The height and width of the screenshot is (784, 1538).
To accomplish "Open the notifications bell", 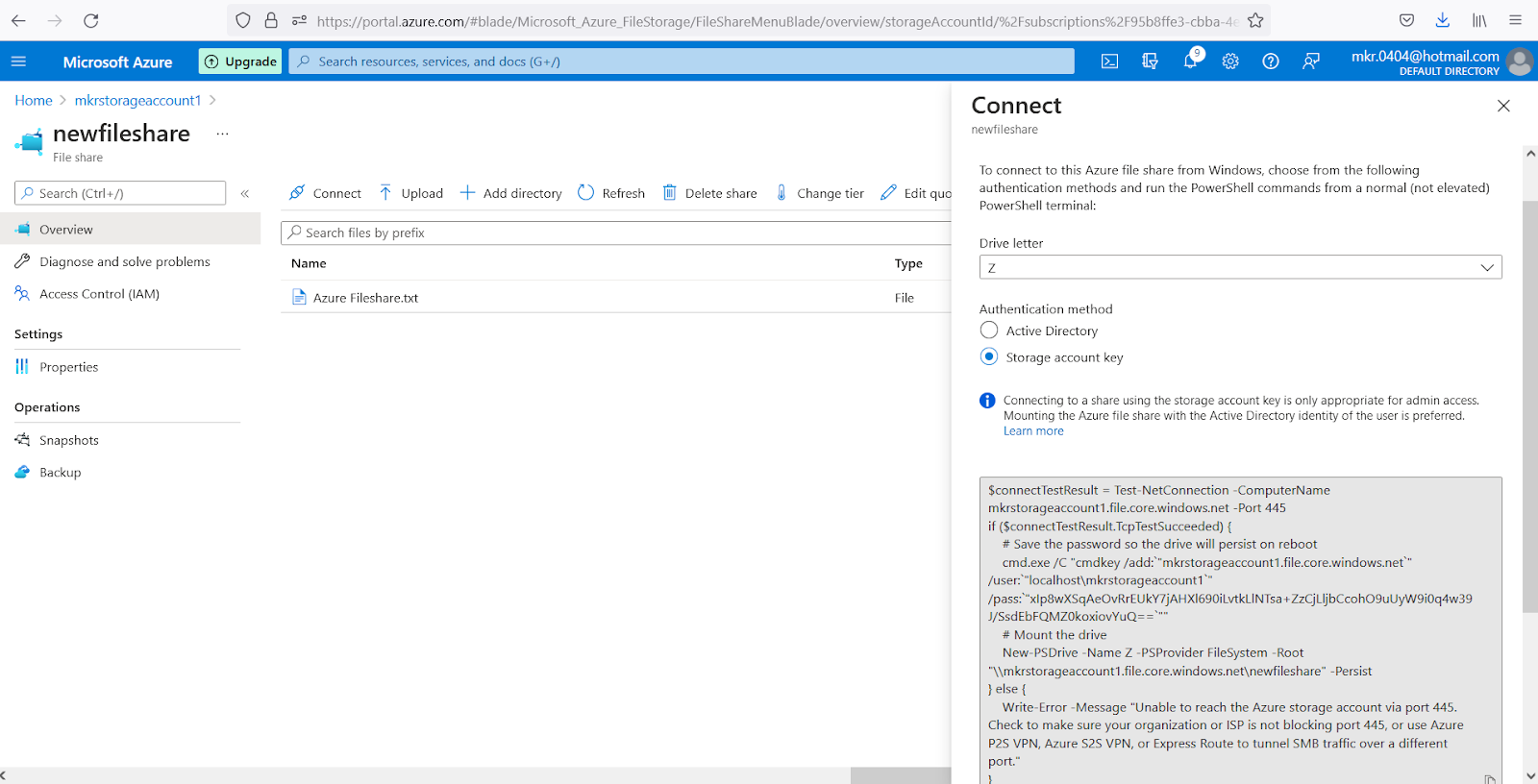I will [x=1190, y=61].
